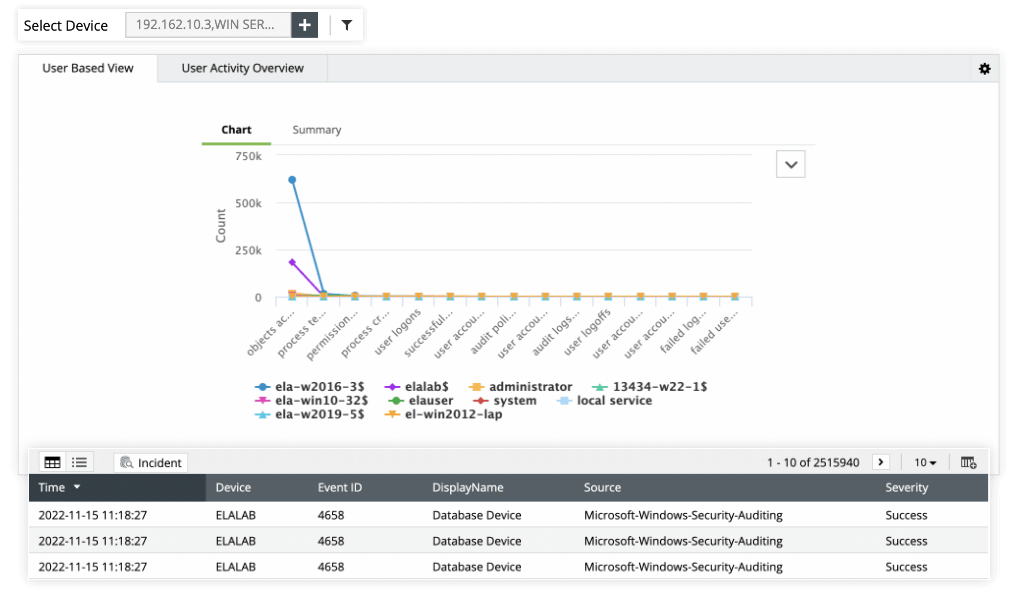Open the column selector icon
1018x598 pixels.
[x=967, y=462]
